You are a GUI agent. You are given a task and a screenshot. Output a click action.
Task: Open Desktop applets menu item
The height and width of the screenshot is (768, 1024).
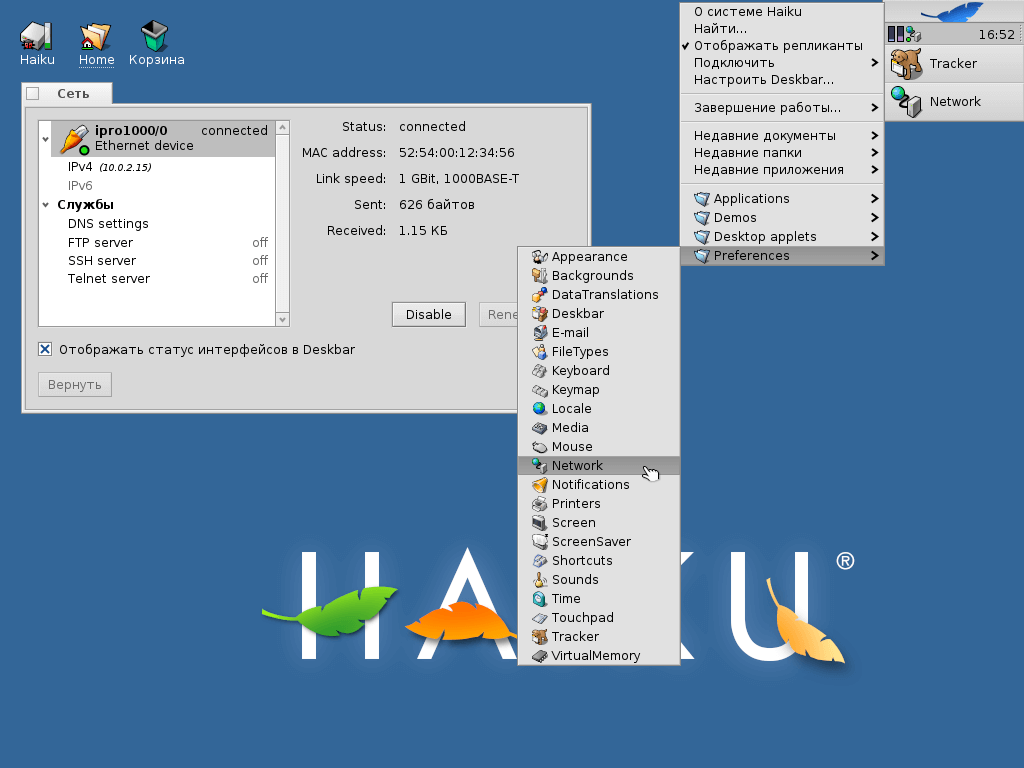point(782,236)
